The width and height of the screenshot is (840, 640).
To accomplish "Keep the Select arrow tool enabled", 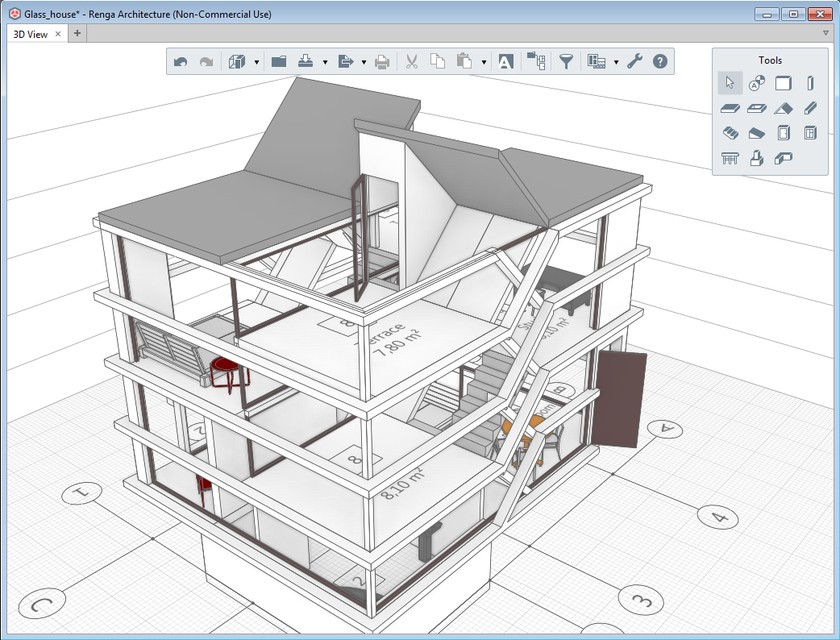I will click(729, 83).
